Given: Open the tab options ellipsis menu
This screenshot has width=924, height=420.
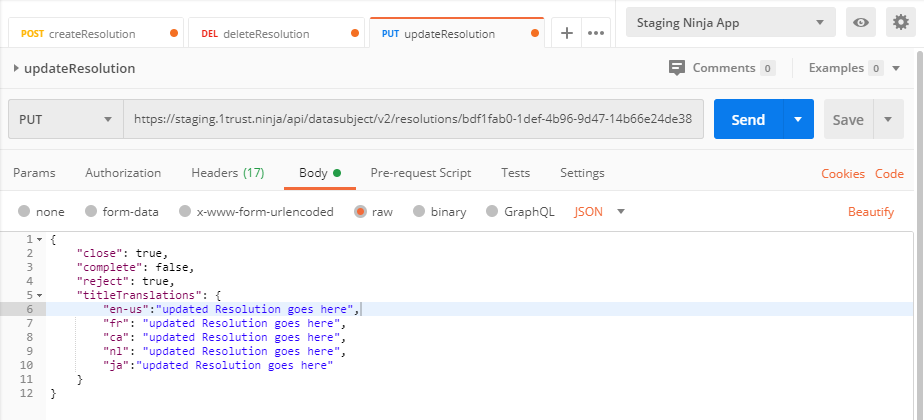Looking at the screenshot, I should [x=596, y=33].
